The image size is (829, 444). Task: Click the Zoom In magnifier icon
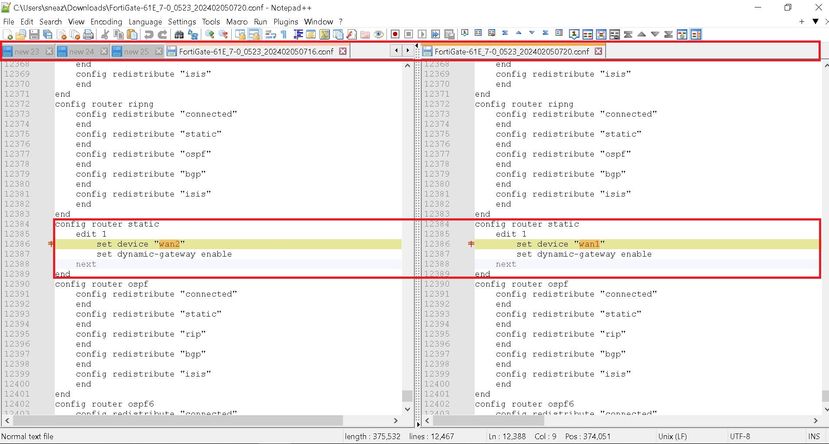coord(210,34)
